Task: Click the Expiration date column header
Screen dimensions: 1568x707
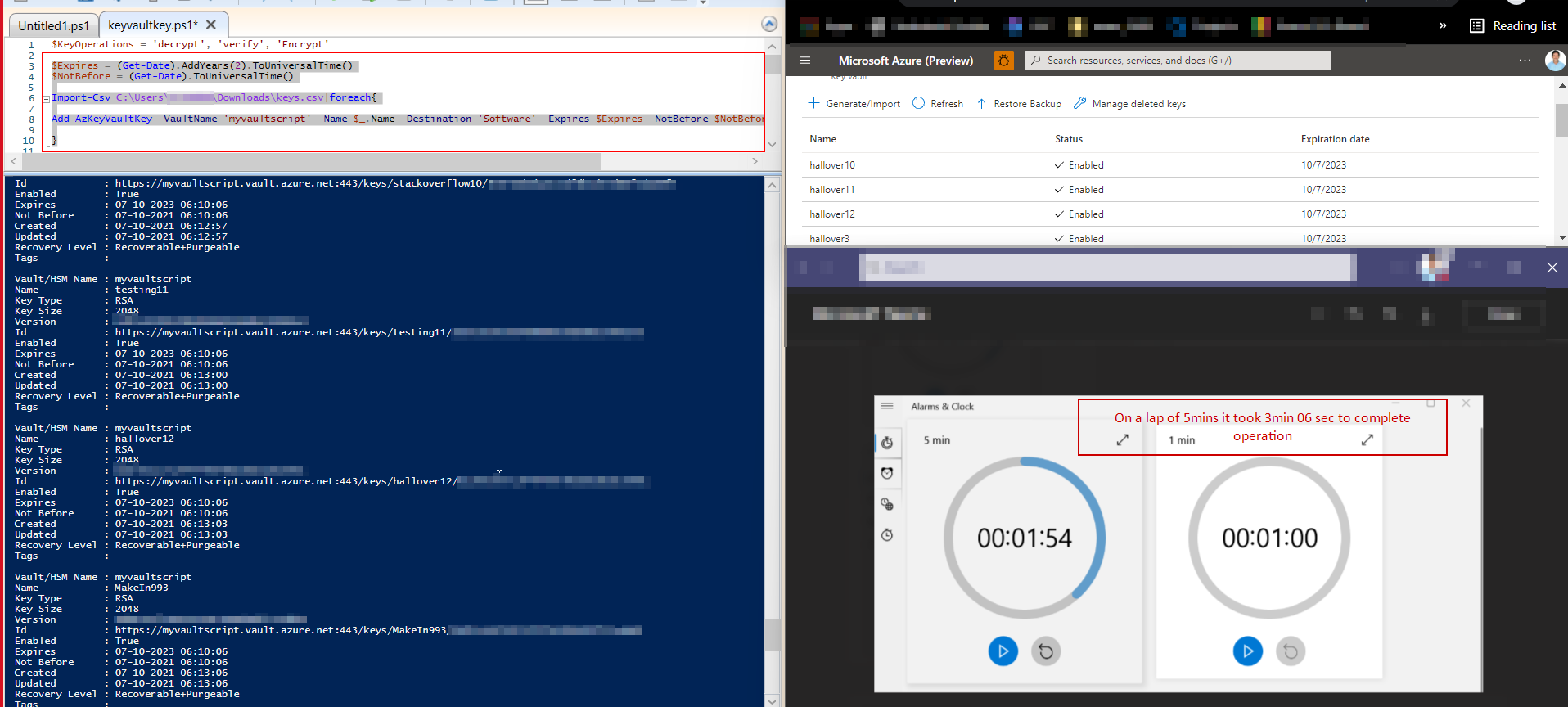Action: [x=1335, y=139]
